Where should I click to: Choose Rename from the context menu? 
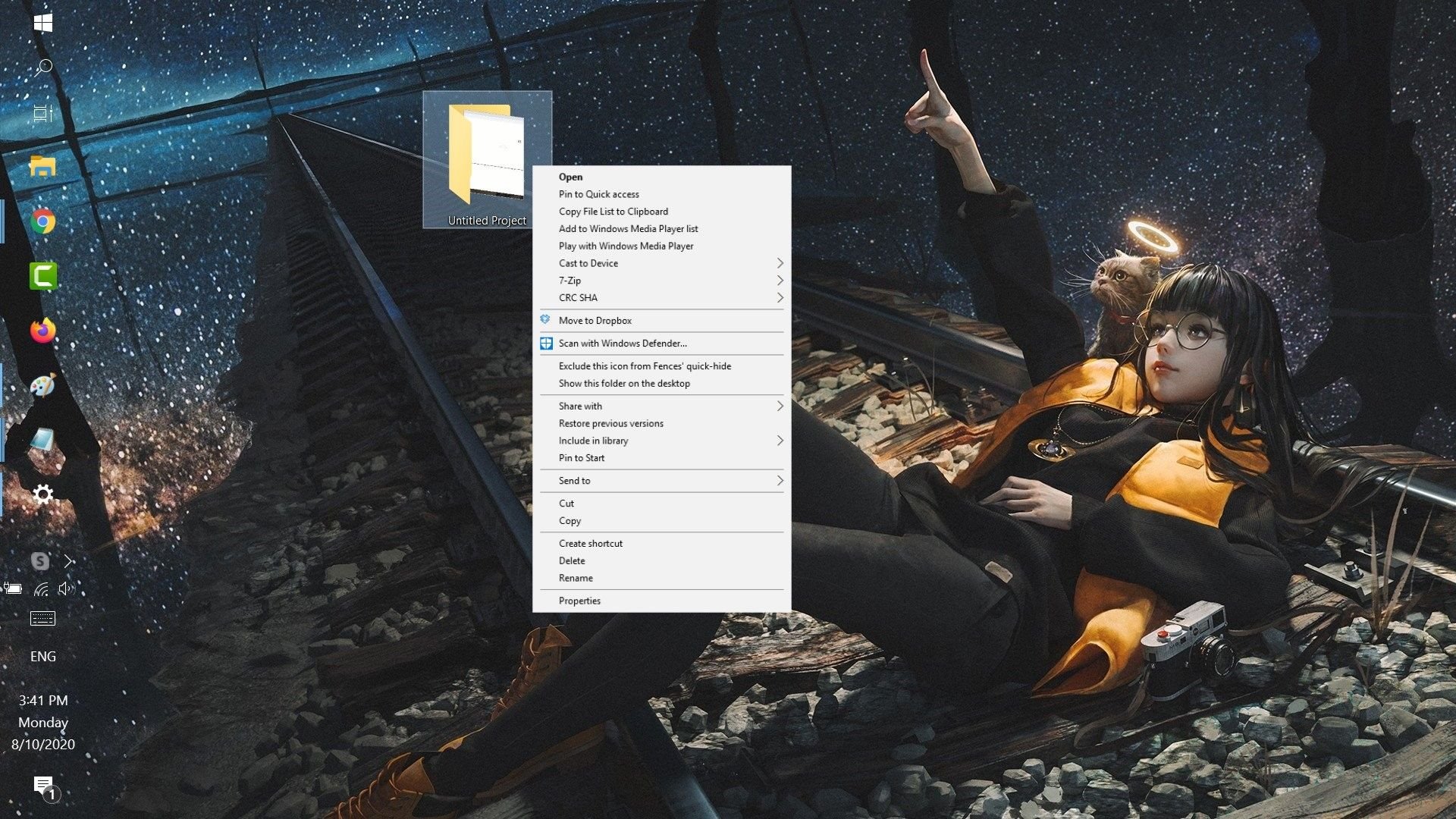(662, 578)
